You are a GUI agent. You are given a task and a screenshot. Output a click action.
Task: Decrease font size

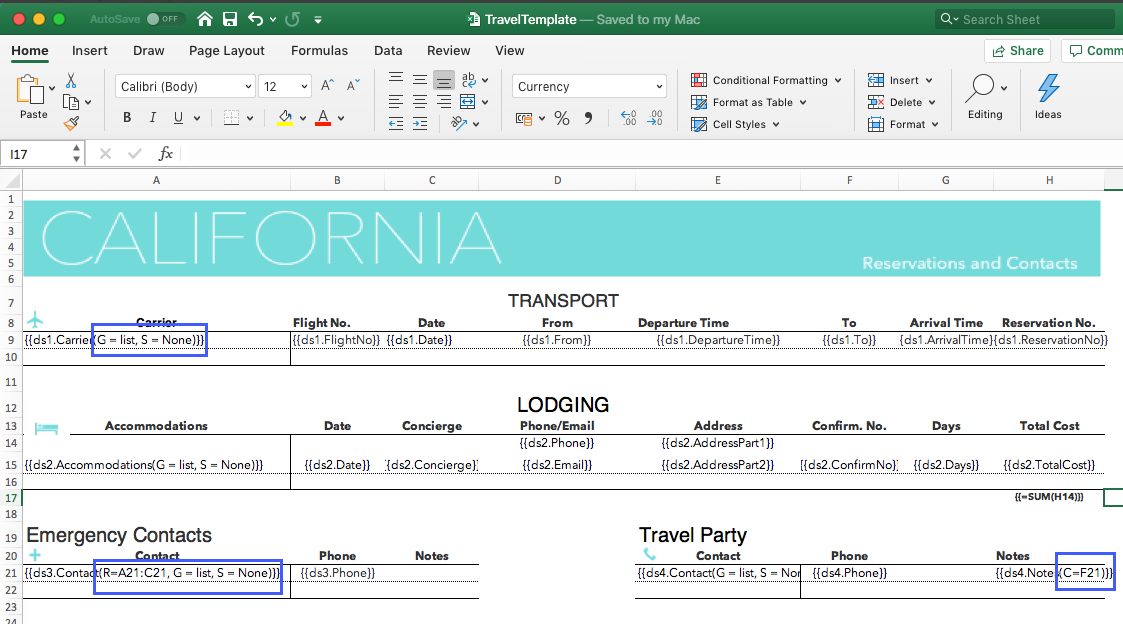pos(353,86)
